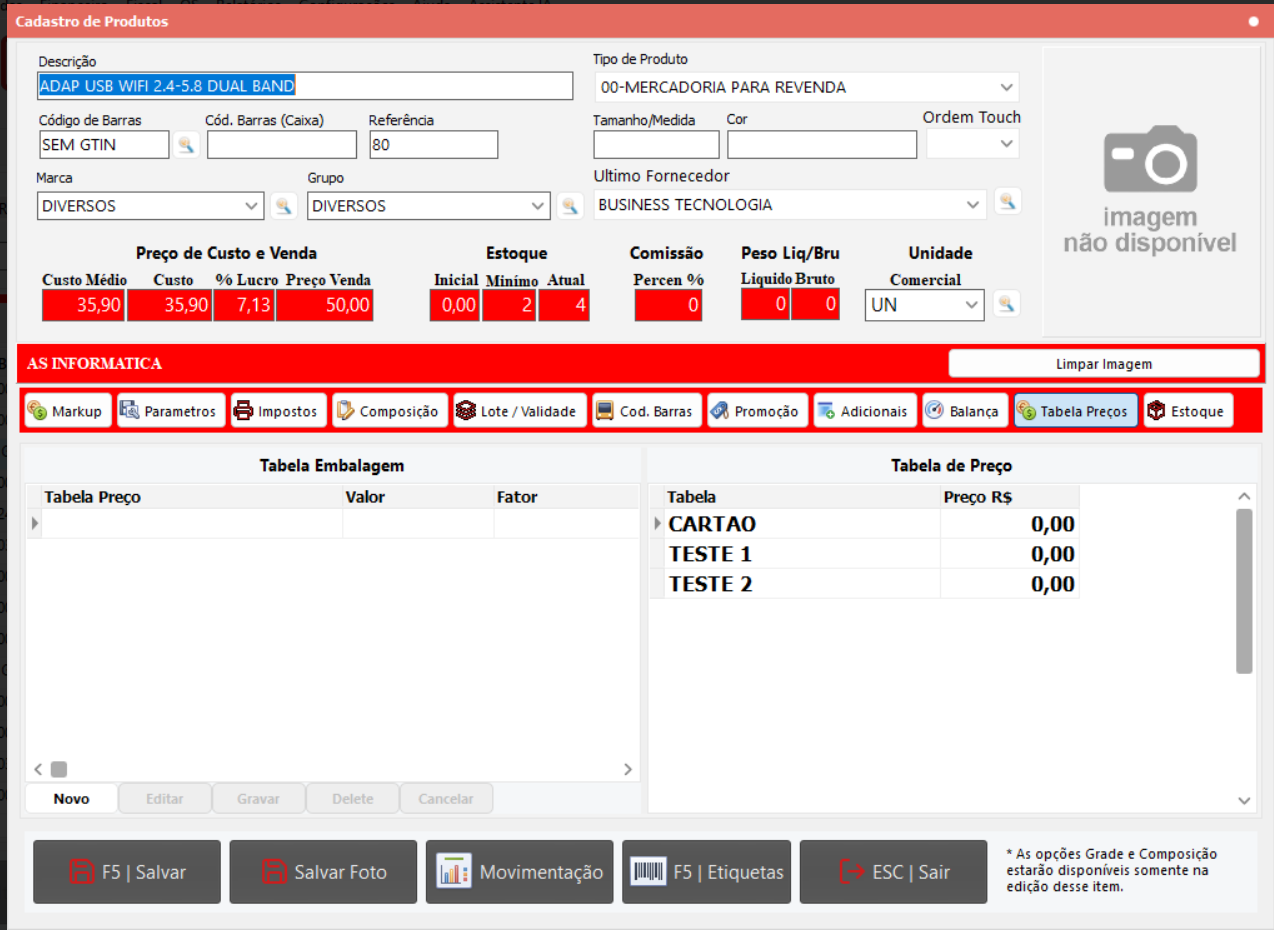Screen dimensions: 1274x930
Task: Click the product image placeholder
Action: point(1151,191)
